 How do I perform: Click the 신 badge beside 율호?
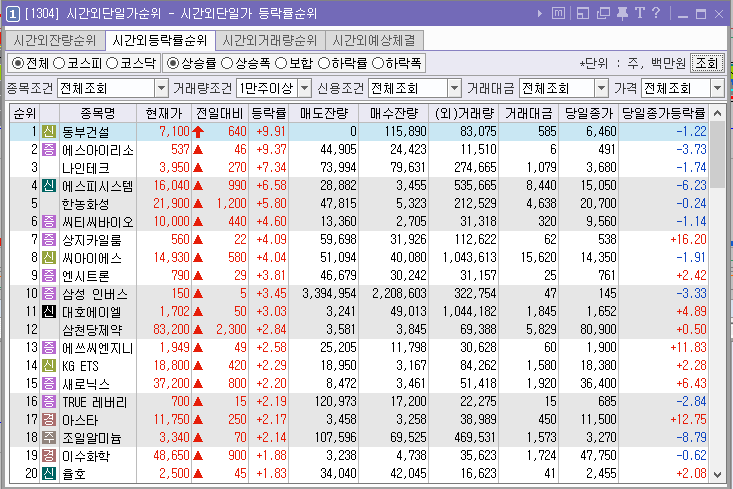pos(49,474)
